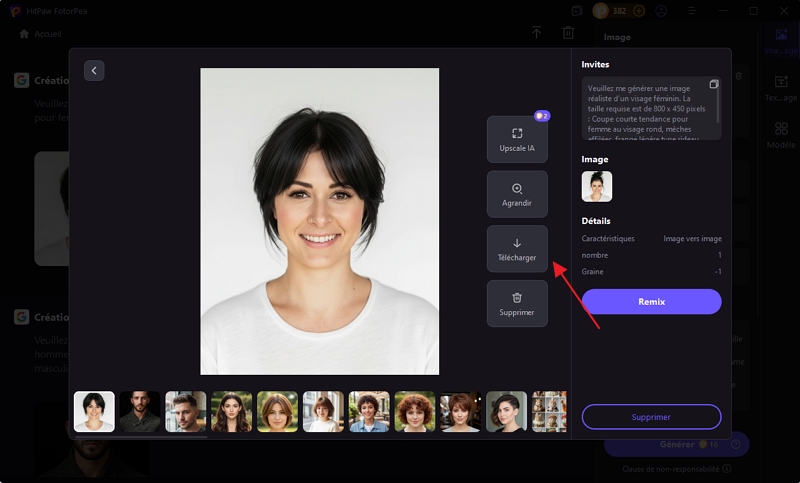
Task: Download the image with Télécharger
Action: pyautogui.click(x=517, y=249)
